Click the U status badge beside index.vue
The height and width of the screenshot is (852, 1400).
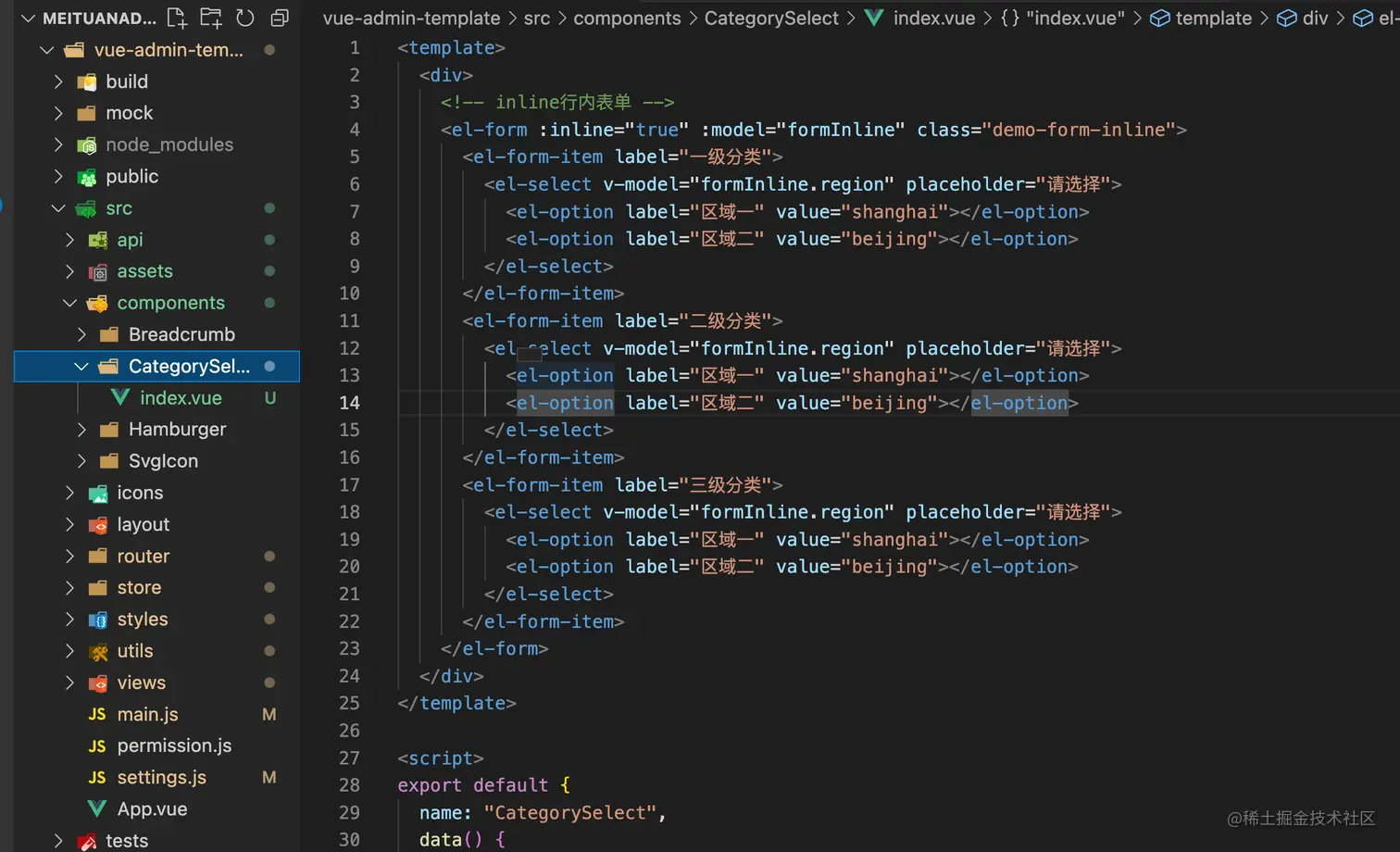pyautogui.click(x=270, y=397)
